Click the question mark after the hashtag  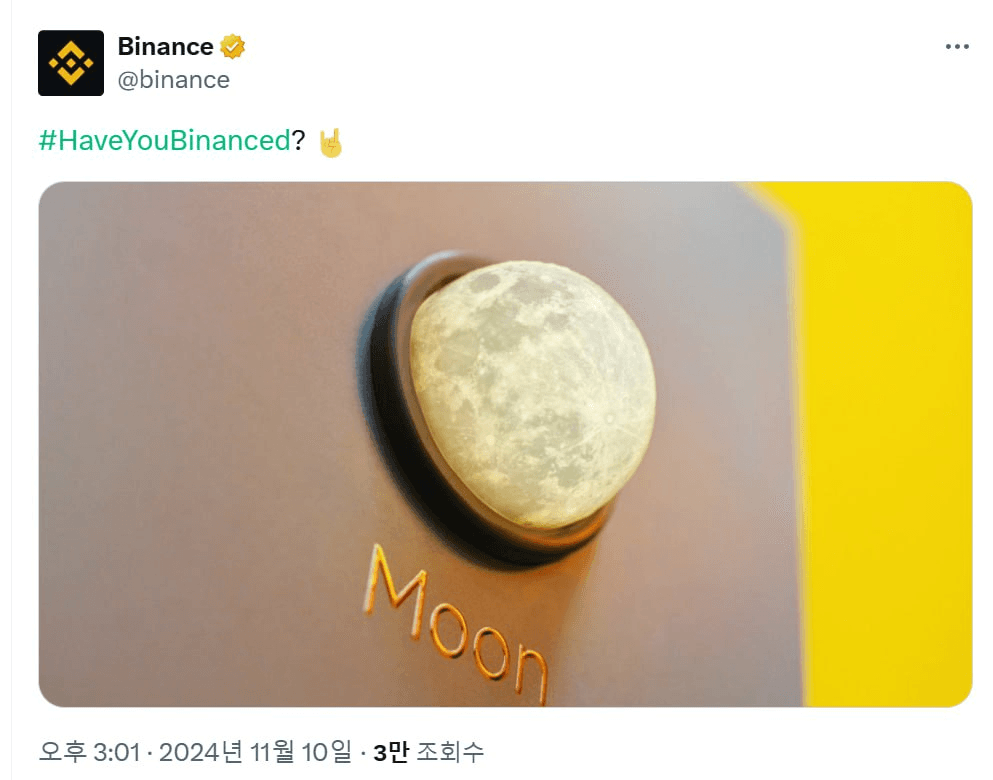298,140
